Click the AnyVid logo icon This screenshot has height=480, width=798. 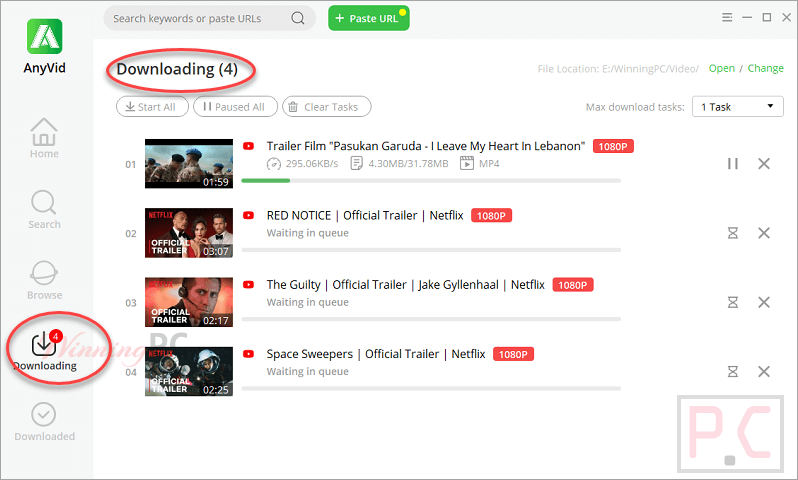[44, 36]
